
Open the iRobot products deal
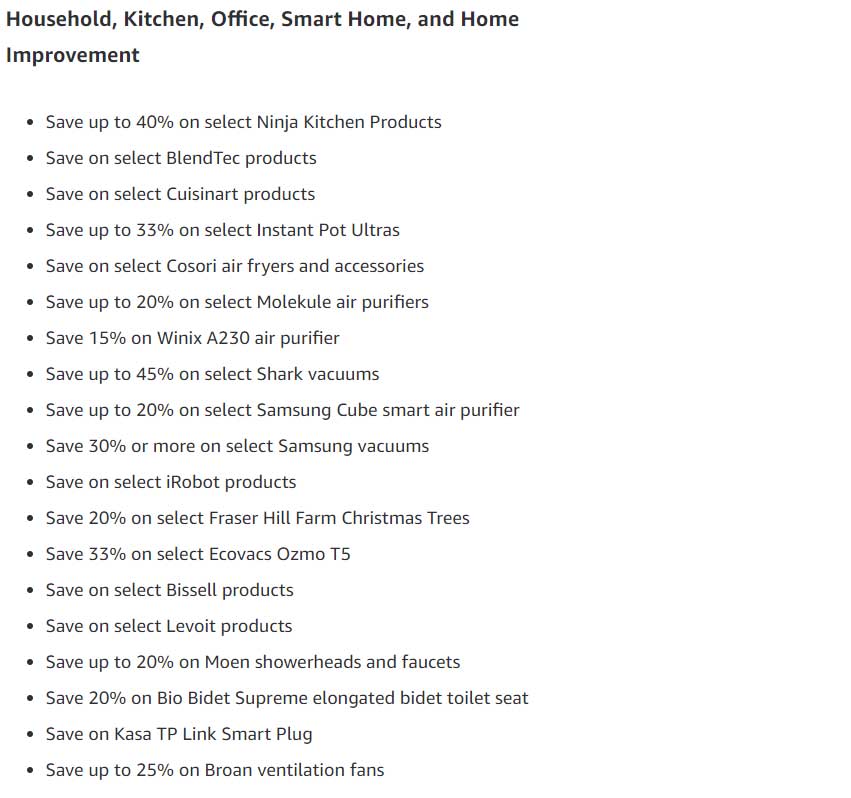tap(170, 482)
